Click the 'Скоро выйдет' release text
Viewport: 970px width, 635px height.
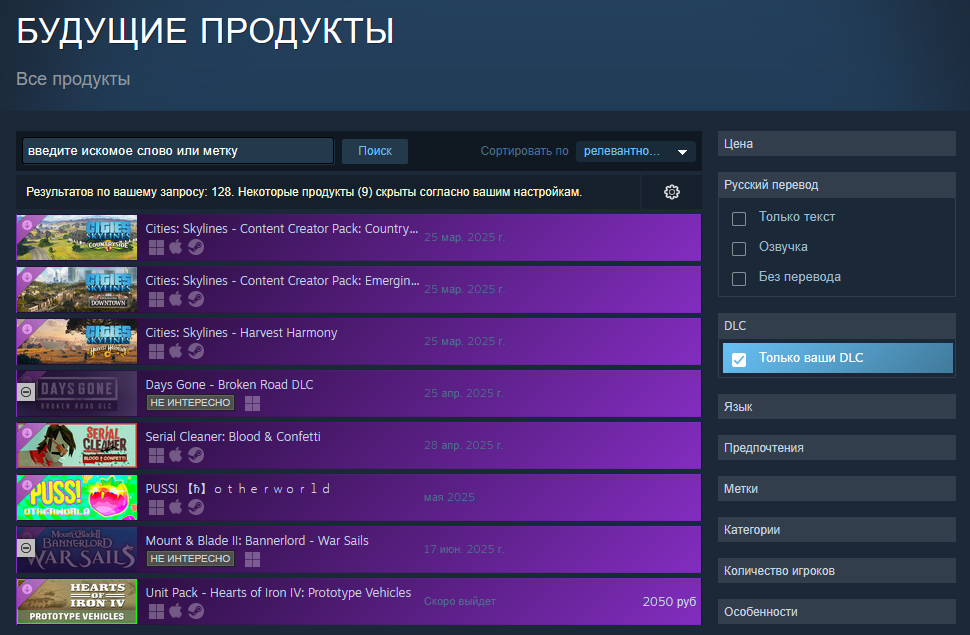coord(460,601)
